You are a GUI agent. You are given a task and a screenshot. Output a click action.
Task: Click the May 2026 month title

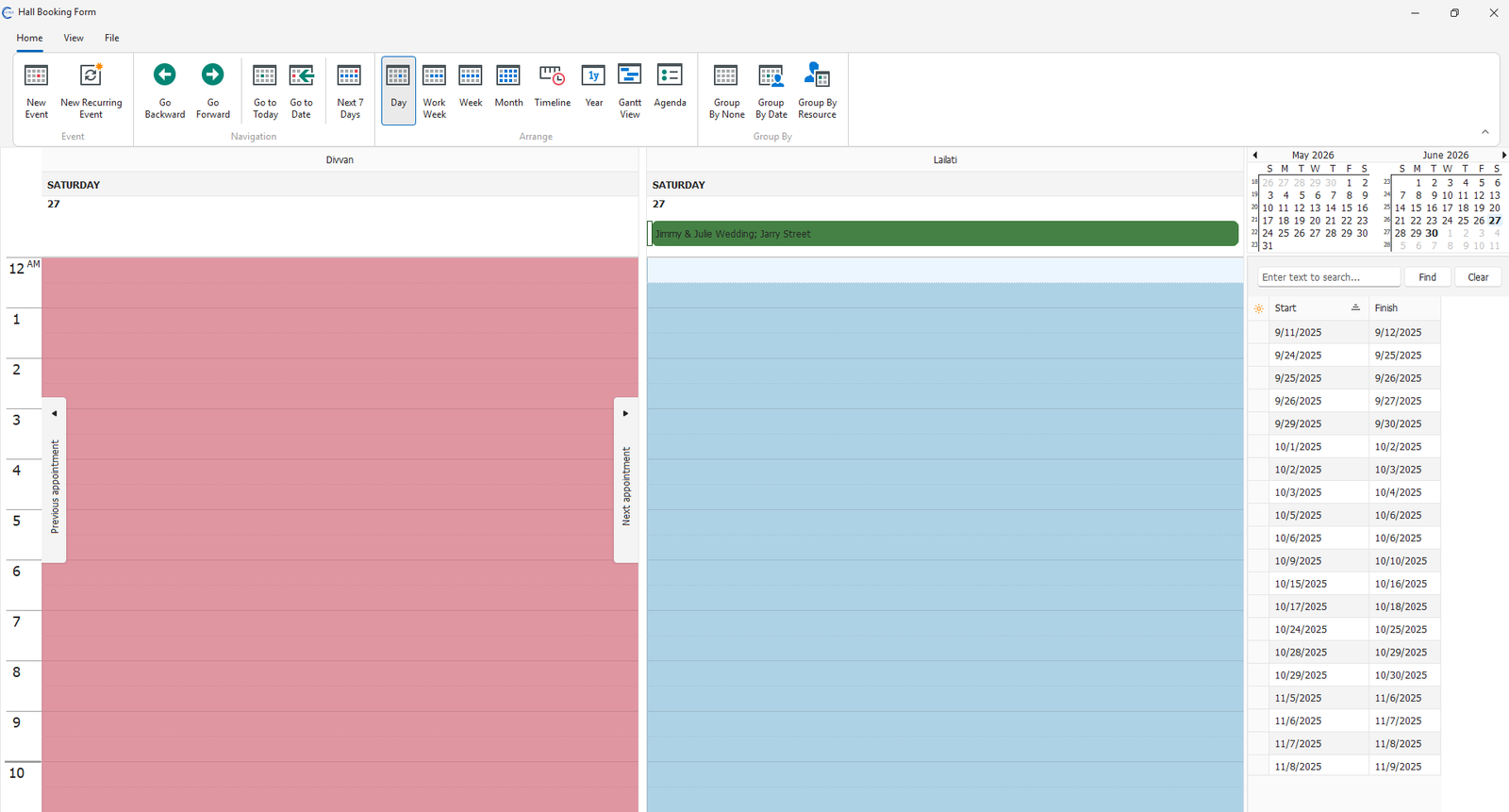tap(1313, 155)
